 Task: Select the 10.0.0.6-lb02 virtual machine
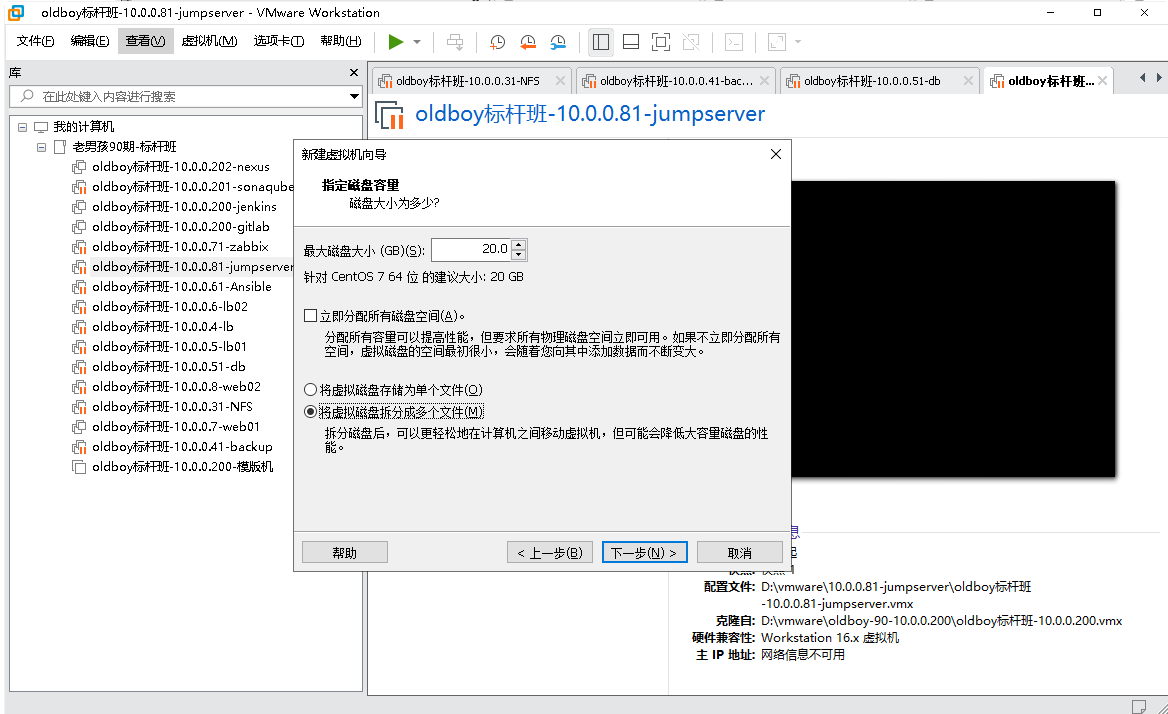[x=170, y=307]
